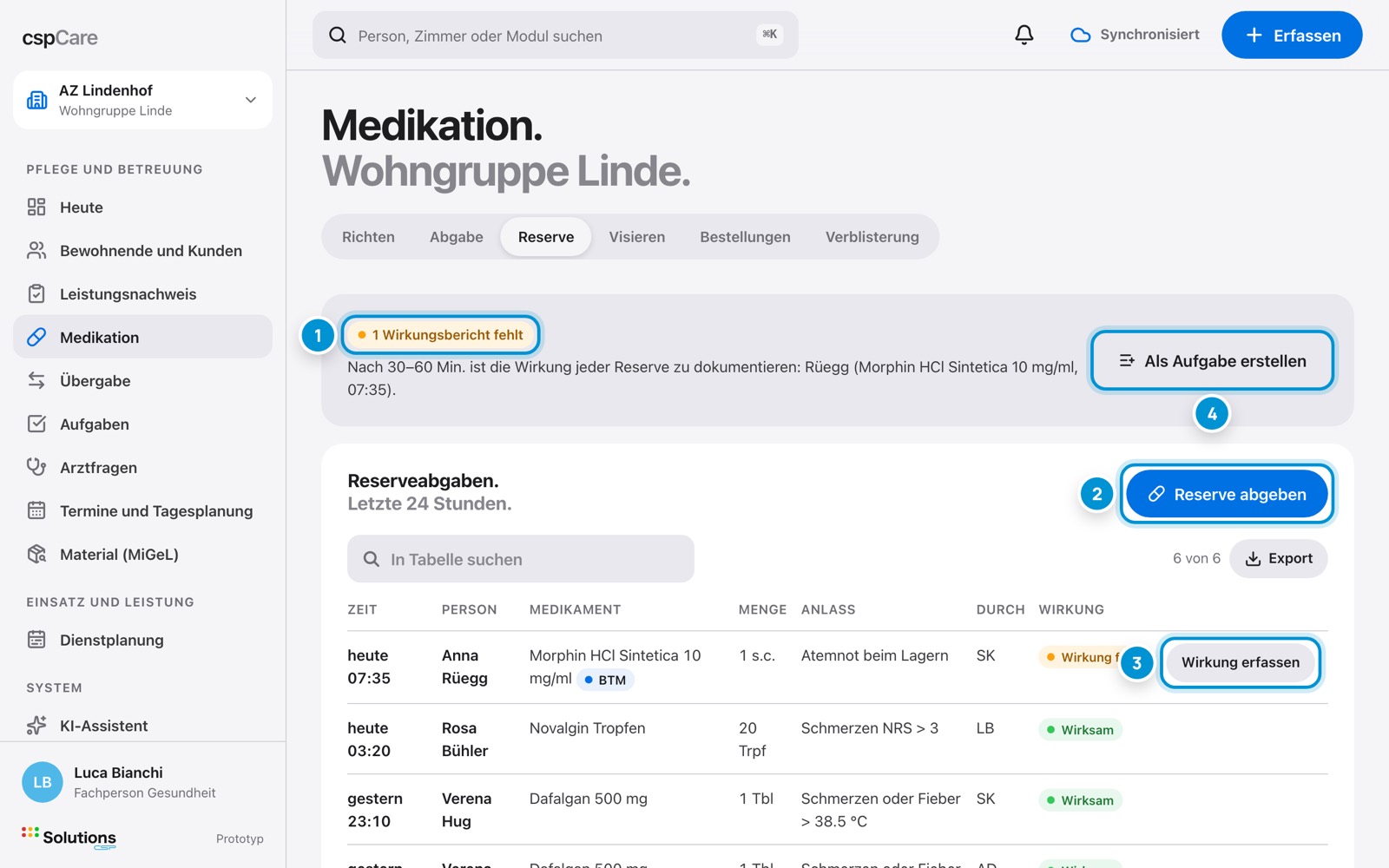1389x868 pixels.
Task: Click the Person, Zimmer oder Modul search bar
Action: (556, 35)
